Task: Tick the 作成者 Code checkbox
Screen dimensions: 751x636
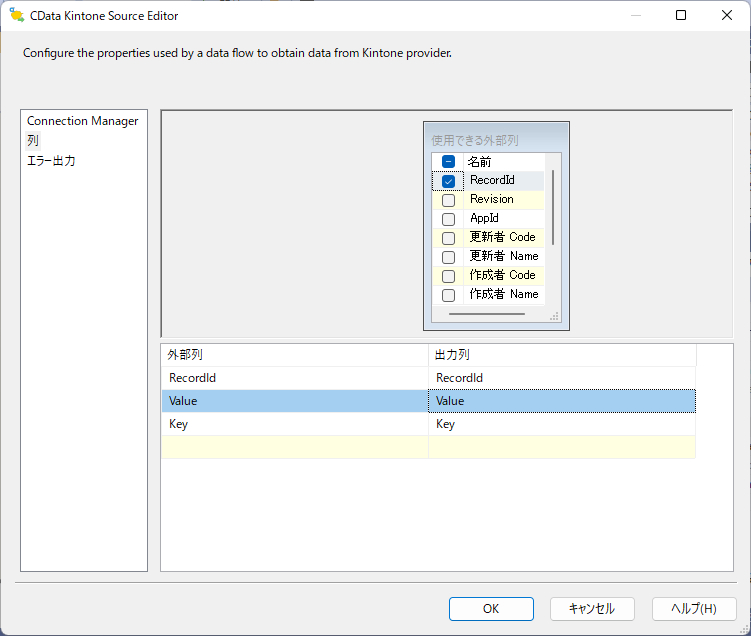Action: point(448,276)
